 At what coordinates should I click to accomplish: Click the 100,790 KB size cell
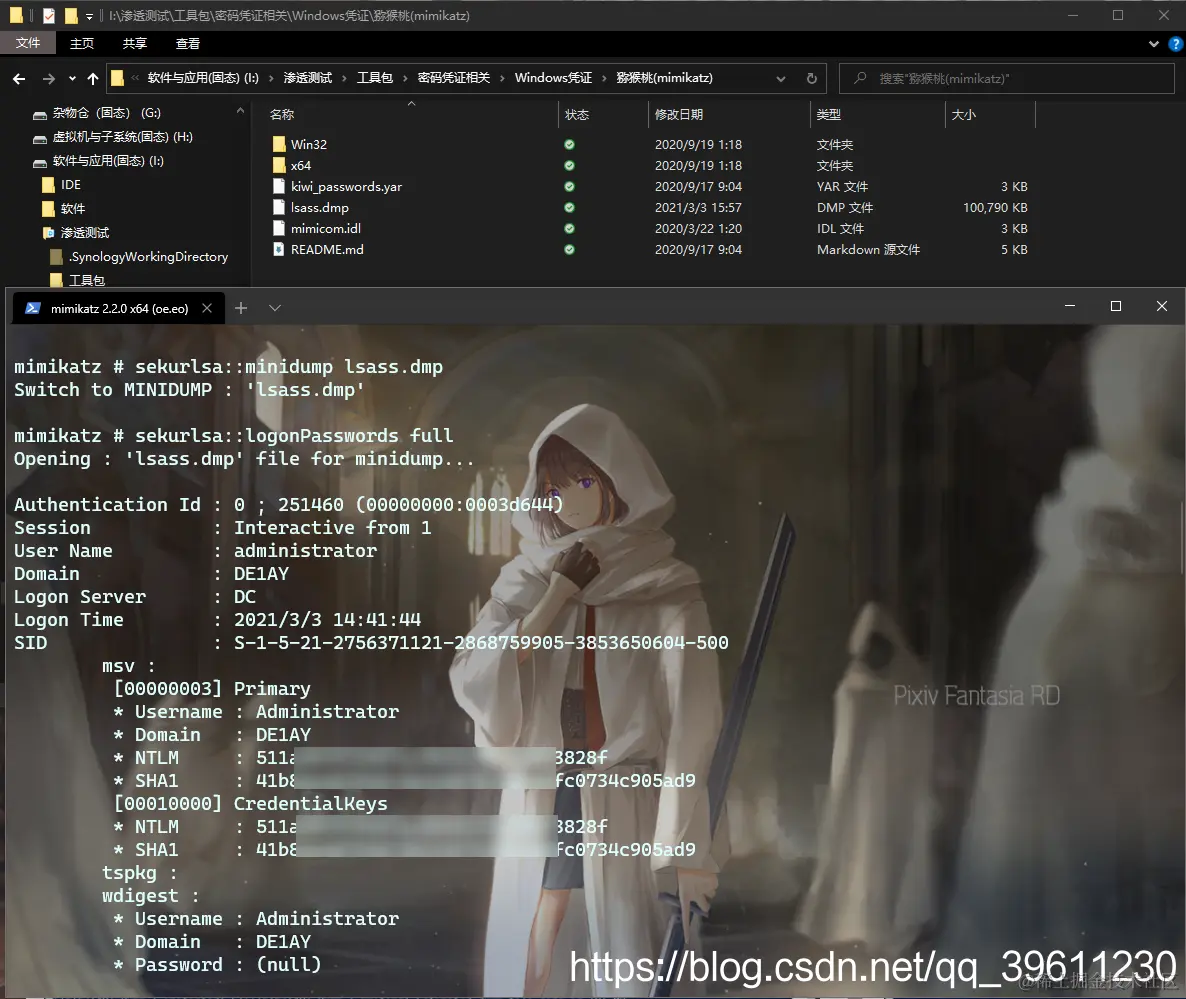[995, 207]
